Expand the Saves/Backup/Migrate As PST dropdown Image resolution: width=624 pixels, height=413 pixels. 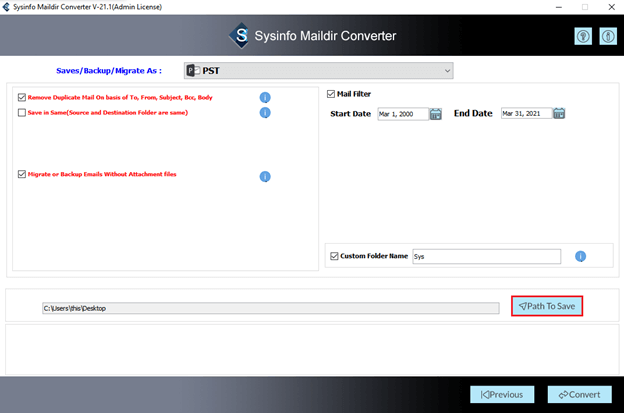318,71
